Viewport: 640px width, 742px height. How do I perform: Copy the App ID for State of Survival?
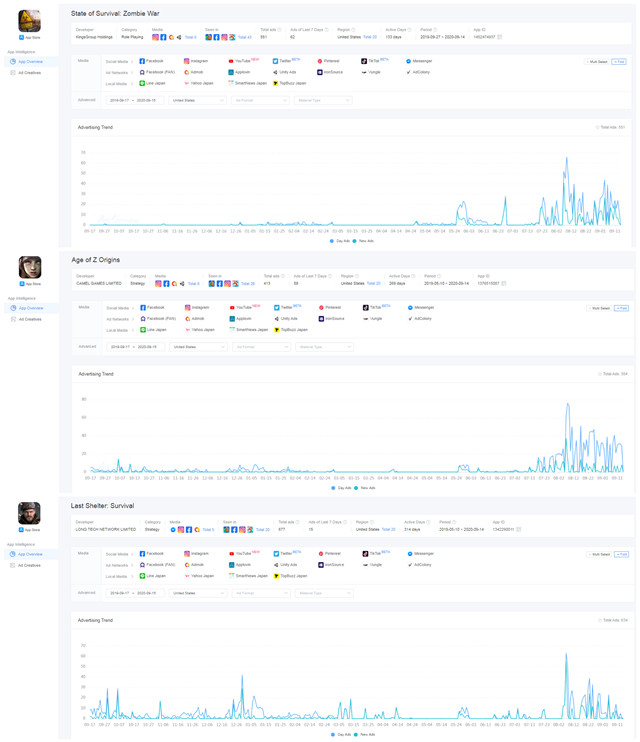click(500, 37)
